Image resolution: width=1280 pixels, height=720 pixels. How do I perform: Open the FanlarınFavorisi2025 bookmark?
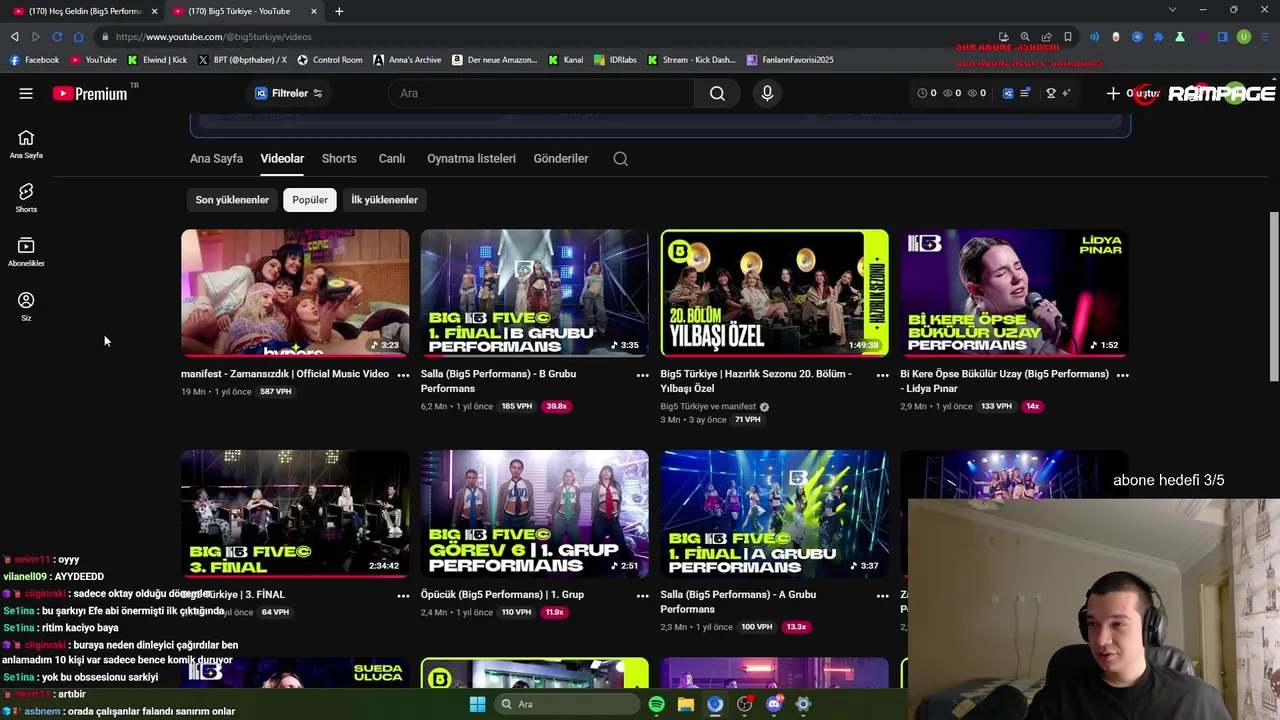coord(790,60)
